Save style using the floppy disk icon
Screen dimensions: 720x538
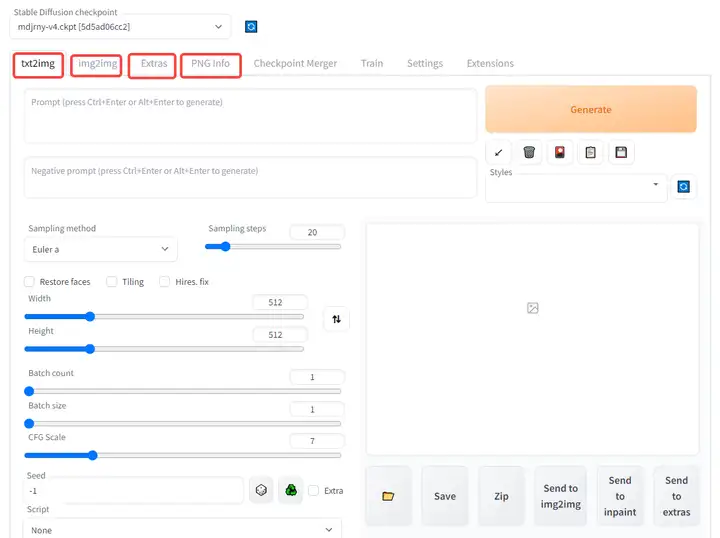(621, 152)
